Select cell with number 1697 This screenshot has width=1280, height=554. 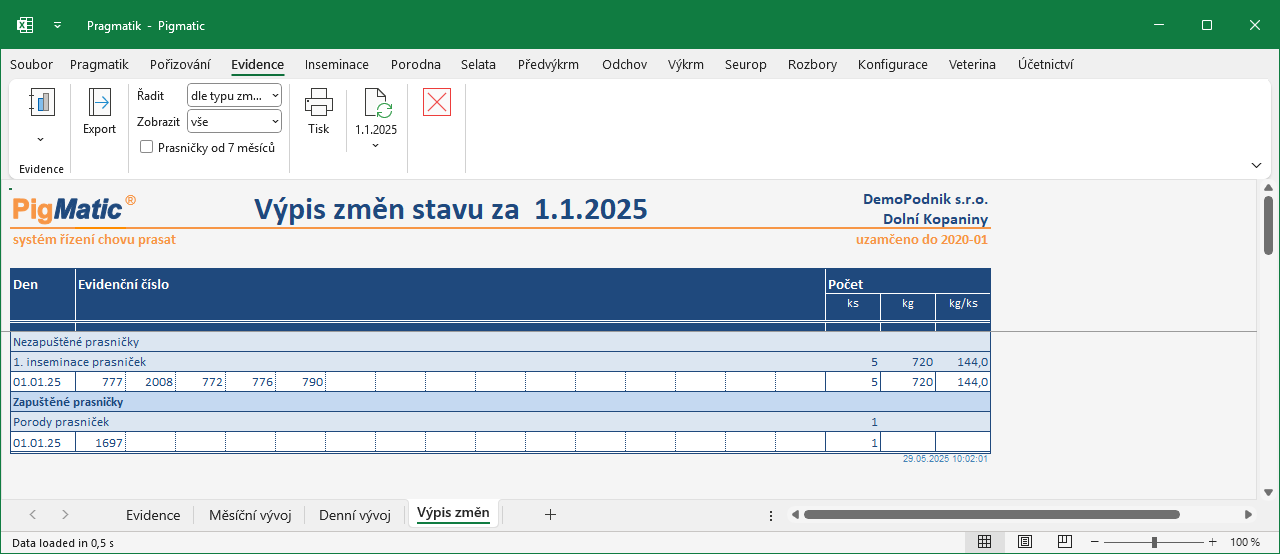[x=100, y=442]
